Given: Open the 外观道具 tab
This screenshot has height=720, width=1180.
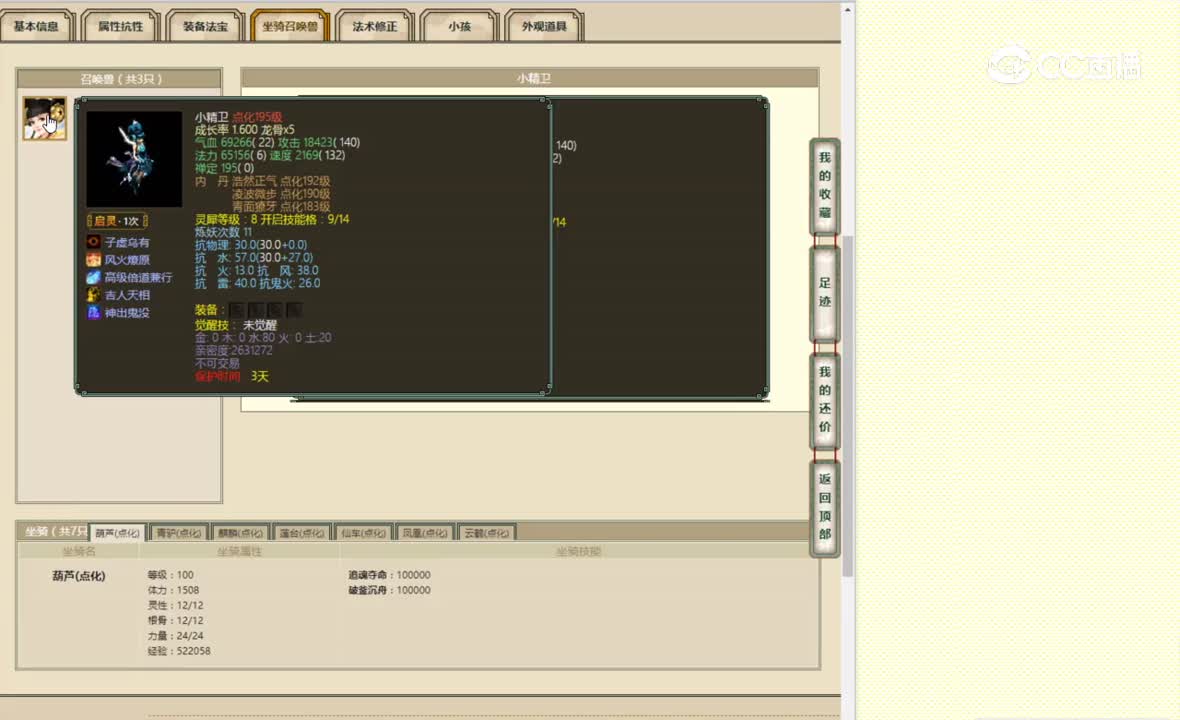Looking at the screenshot, I should tap(544, 26).
